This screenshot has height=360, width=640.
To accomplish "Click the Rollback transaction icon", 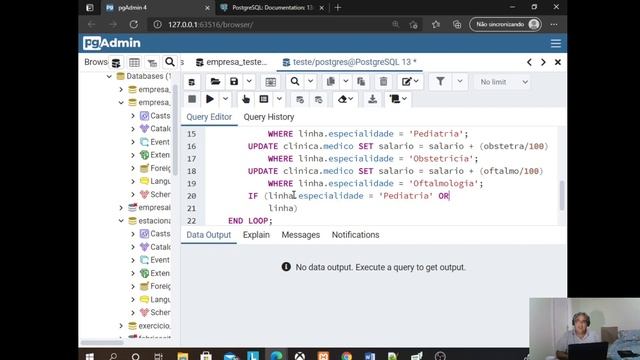I will [319, 100].
